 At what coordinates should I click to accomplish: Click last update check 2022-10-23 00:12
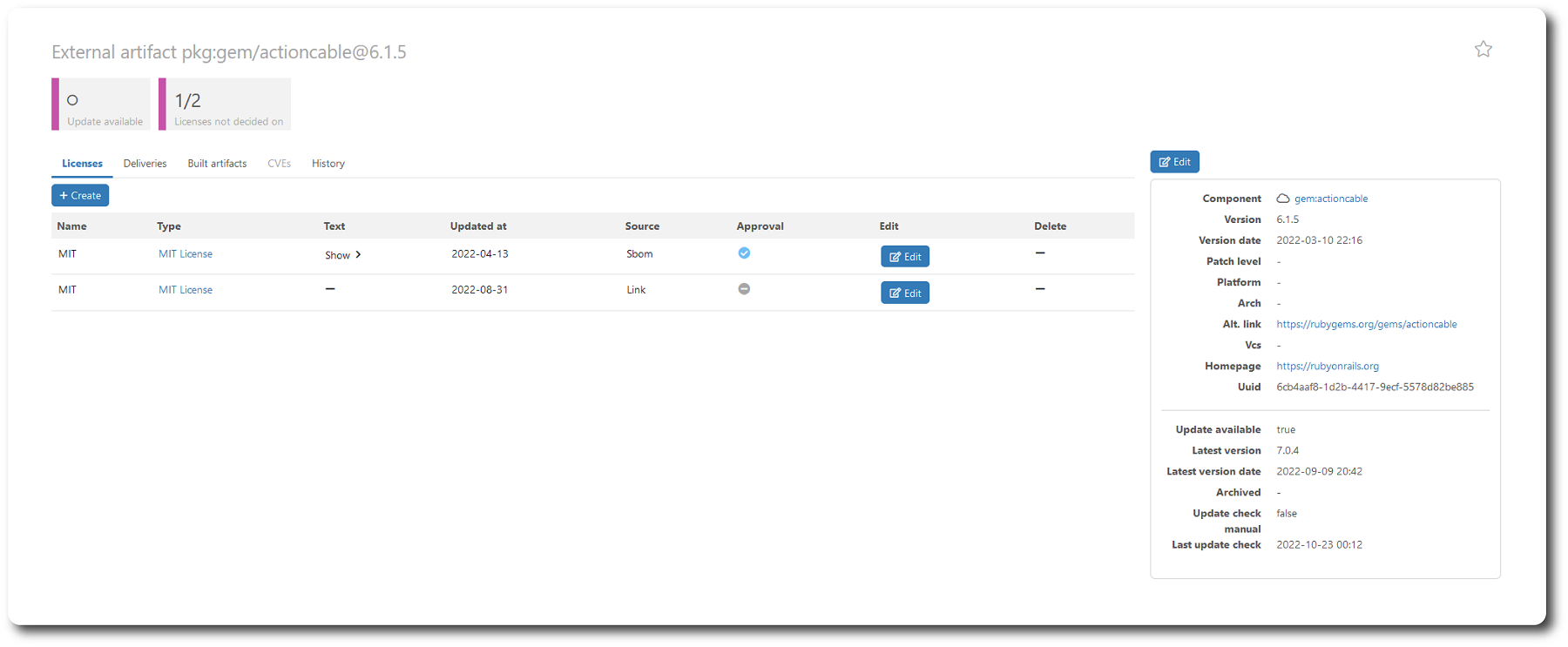click(1319, 544)
